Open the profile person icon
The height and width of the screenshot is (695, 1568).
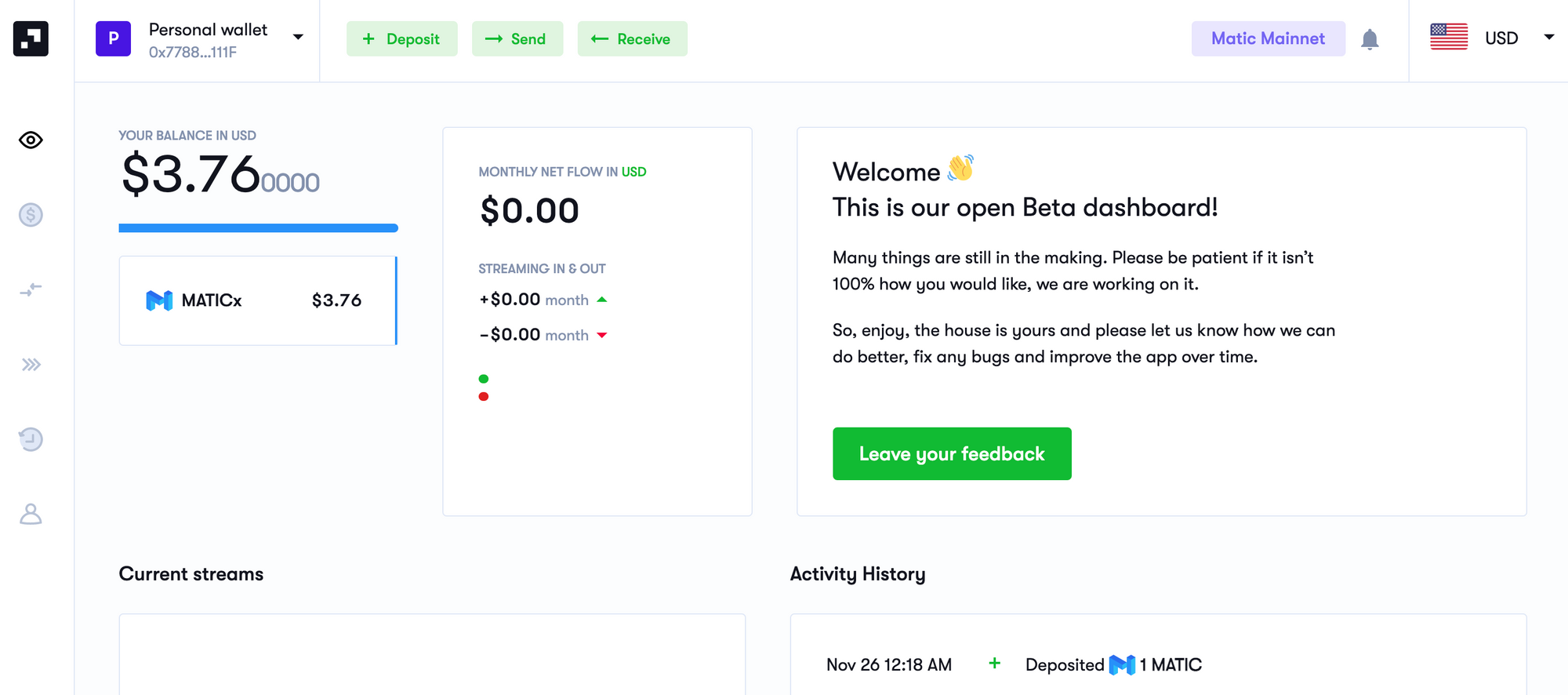point(30,514)
